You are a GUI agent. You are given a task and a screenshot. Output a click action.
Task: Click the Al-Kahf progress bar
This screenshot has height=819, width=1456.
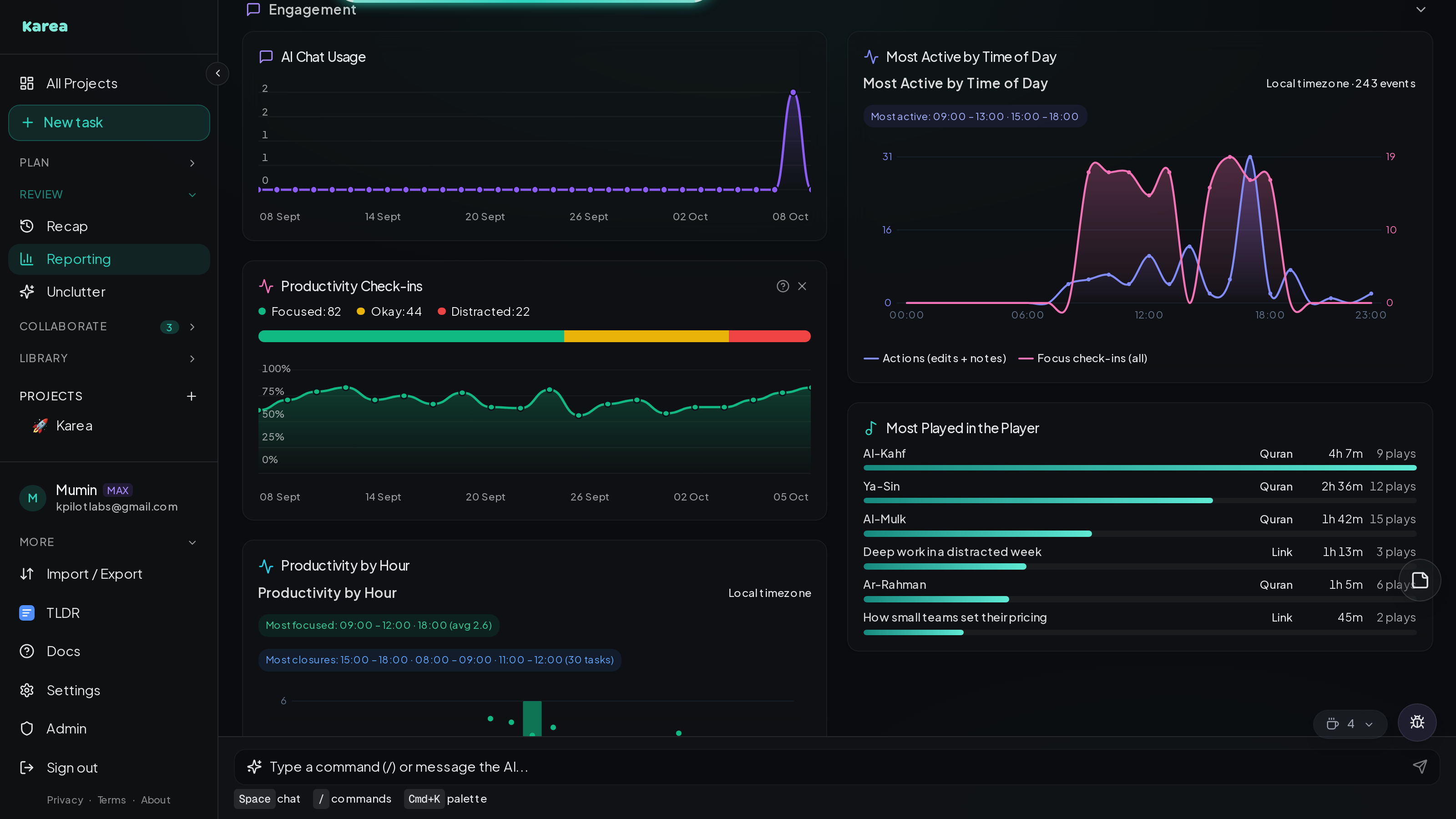click(x=1139, y=468)
